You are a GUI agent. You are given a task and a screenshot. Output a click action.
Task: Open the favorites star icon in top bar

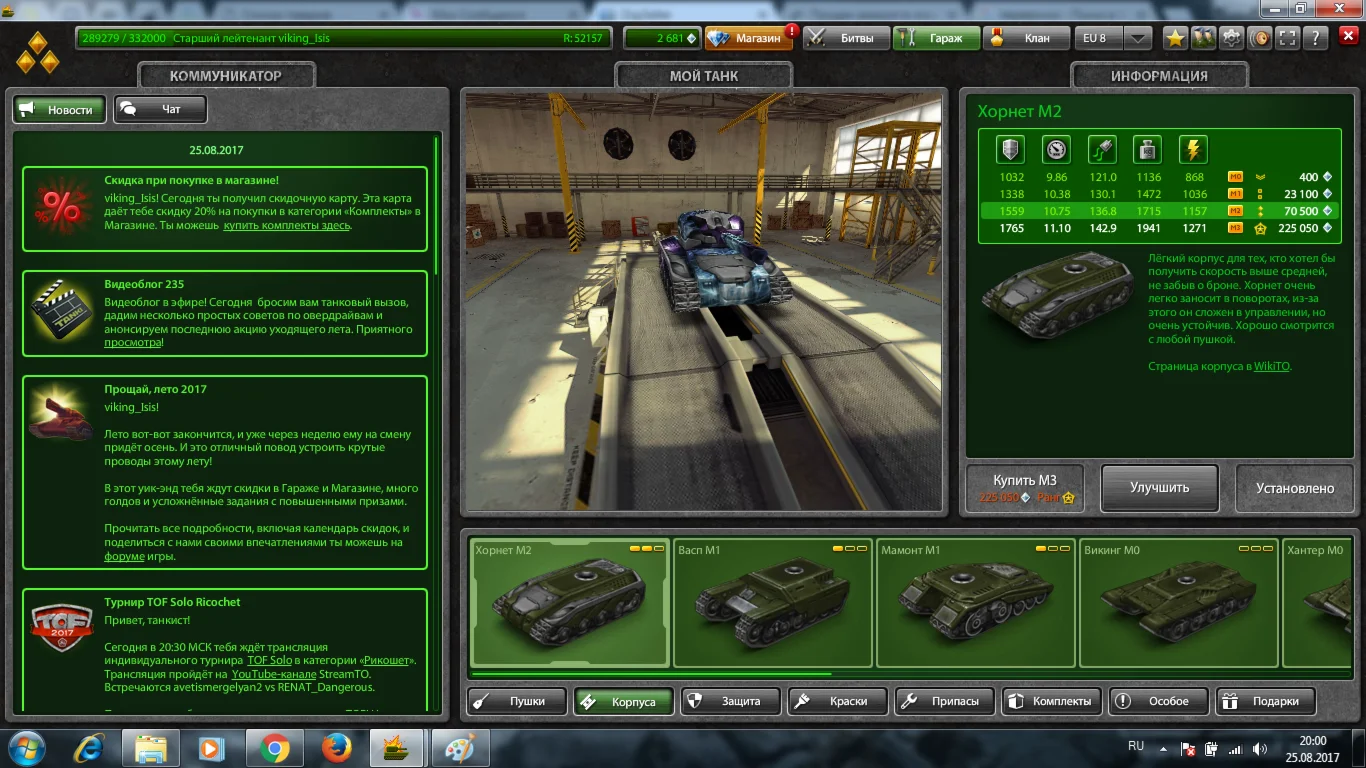pos(1175,38)
